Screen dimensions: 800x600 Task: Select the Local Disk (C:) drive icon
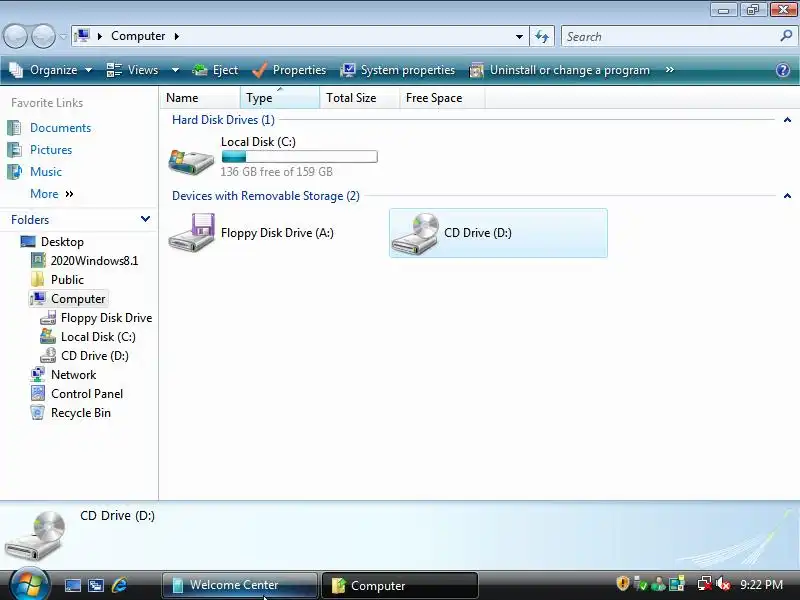tap(191, 161)
